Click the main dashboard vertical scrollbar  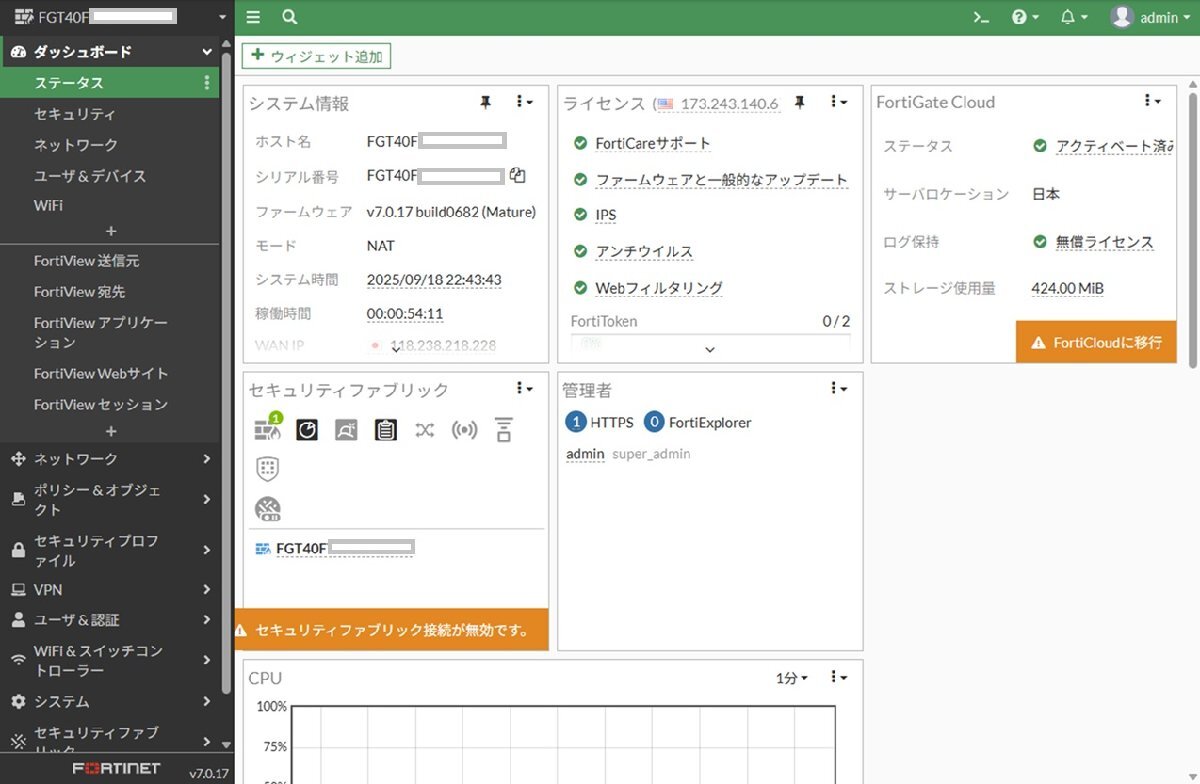[1192, 230]
